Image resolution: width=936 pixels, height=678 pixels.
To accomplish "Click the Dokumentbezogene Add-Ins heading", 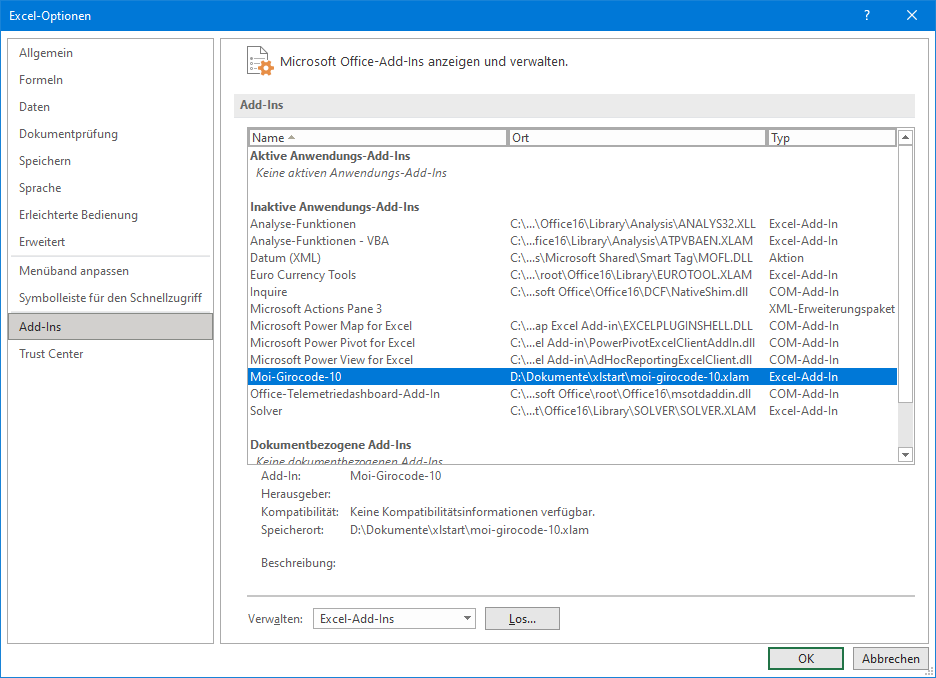I will click(331, 445).
